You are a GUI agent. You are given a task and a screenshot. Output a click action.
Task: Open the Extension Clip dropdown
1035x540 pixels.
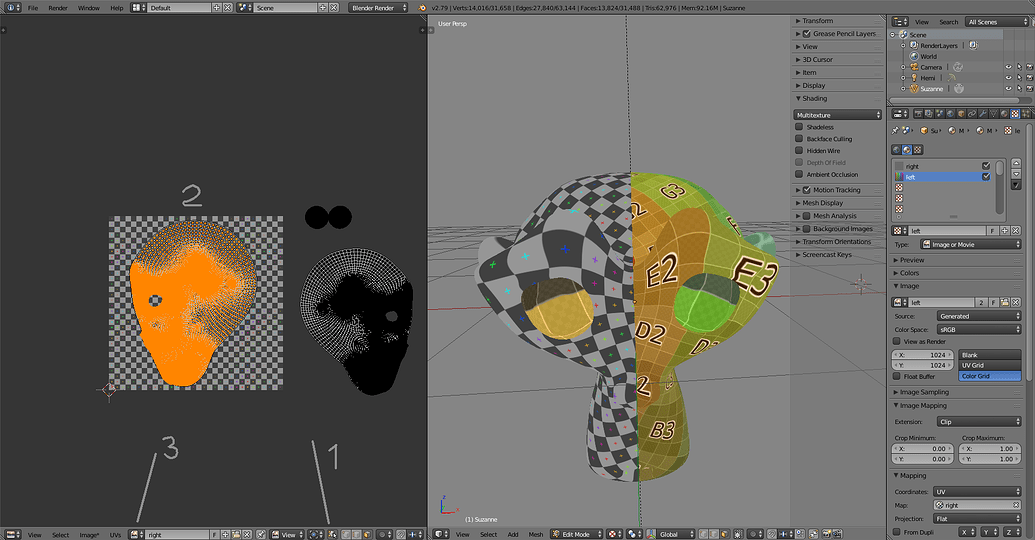[979, 421]
